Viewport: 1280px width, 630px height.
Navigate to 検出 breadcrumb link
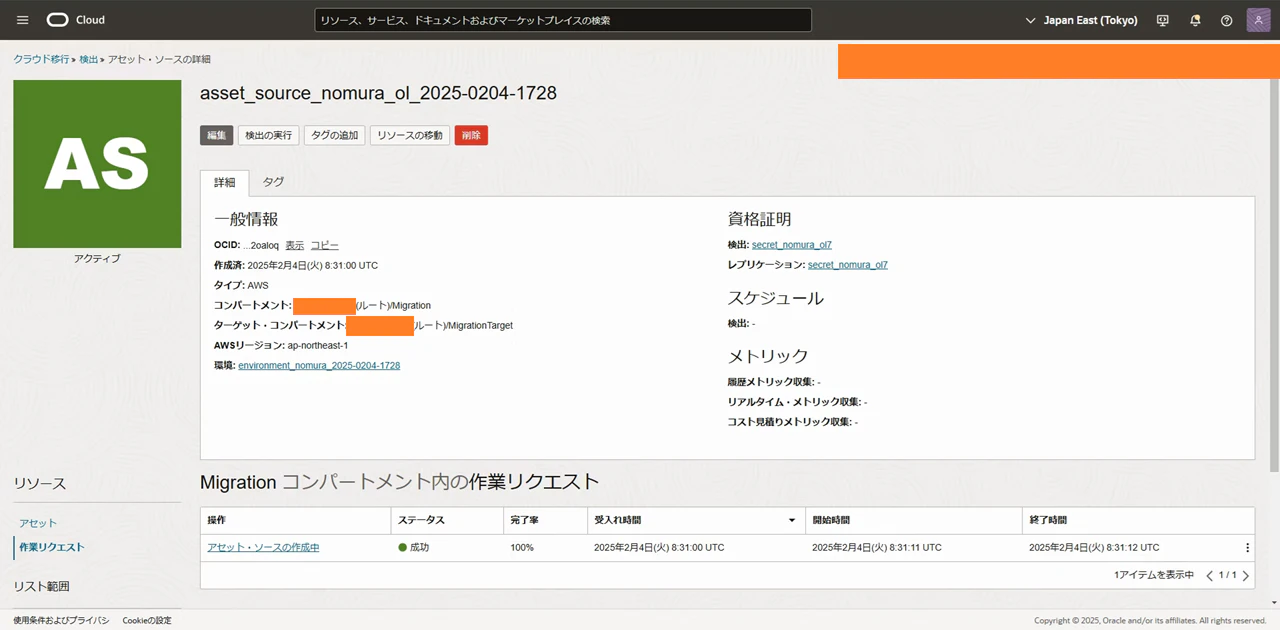(89, 59)
